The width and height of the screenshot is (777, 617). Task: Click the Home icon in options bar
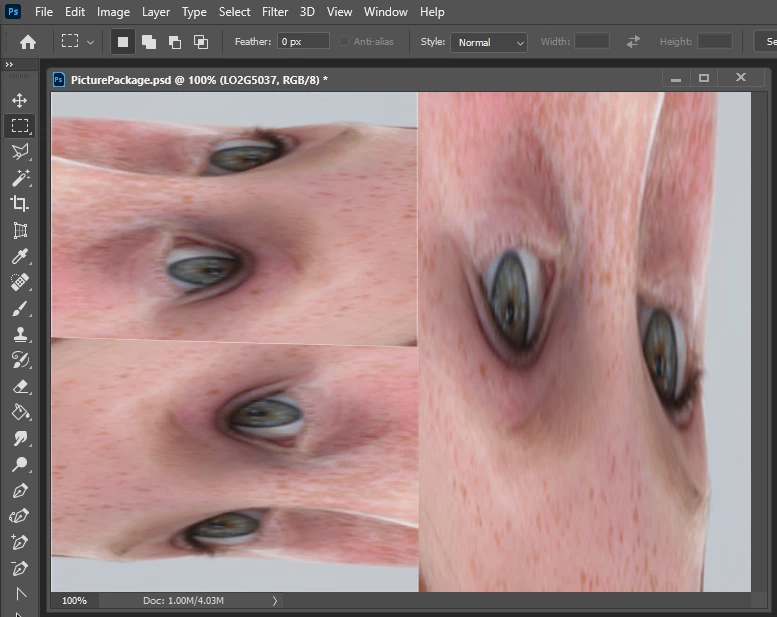tap(28, 42)
